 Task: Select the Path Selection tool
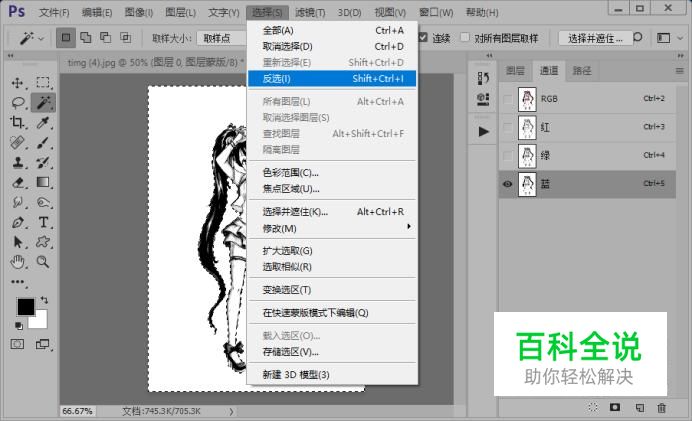[18, 242]
